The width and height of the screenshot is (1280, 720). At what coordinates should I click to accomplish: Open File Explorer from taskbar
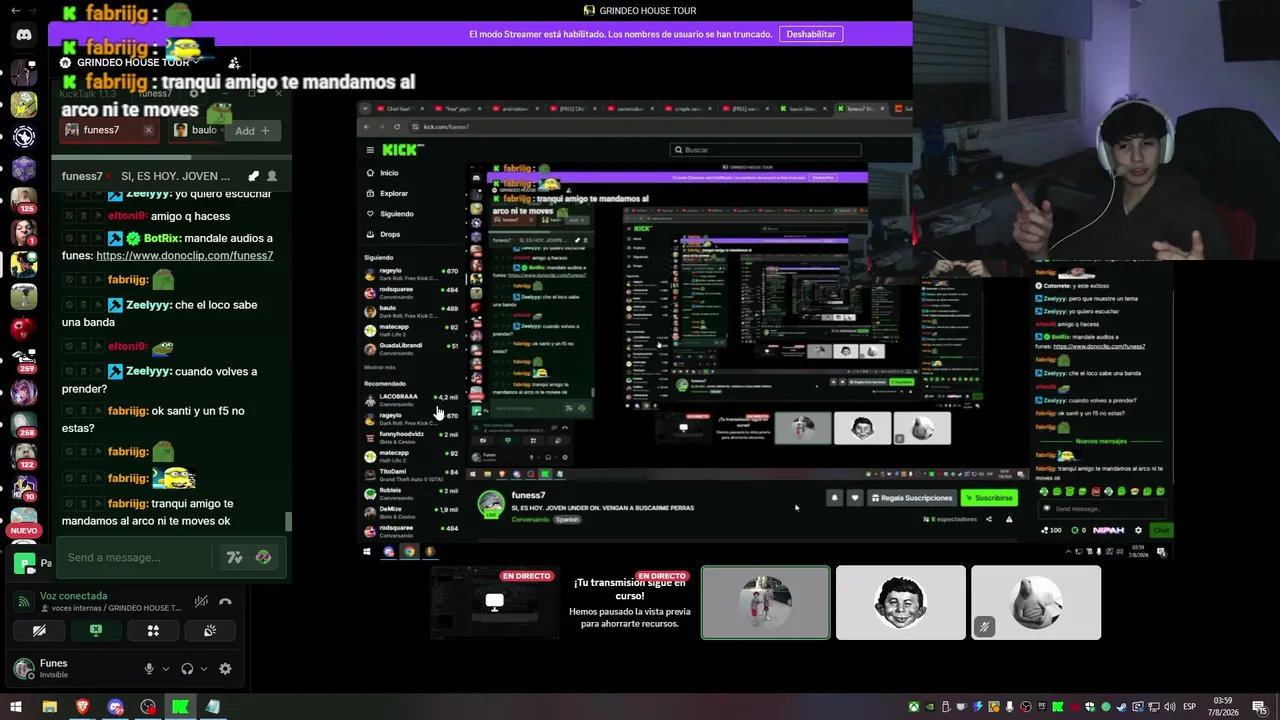point(49,707)
